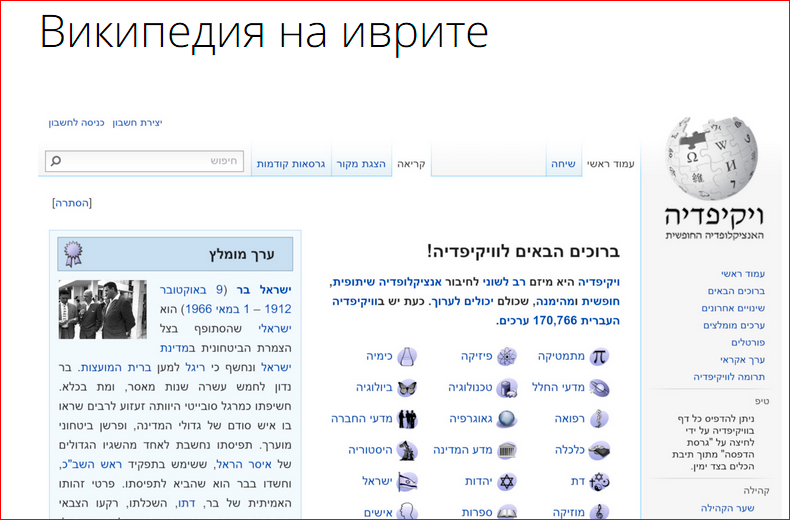Image resolution: width=790 pixels, height=520 pixels.
Task: Click the גאוגרפיה portal text link
Action: pos(471,419)
